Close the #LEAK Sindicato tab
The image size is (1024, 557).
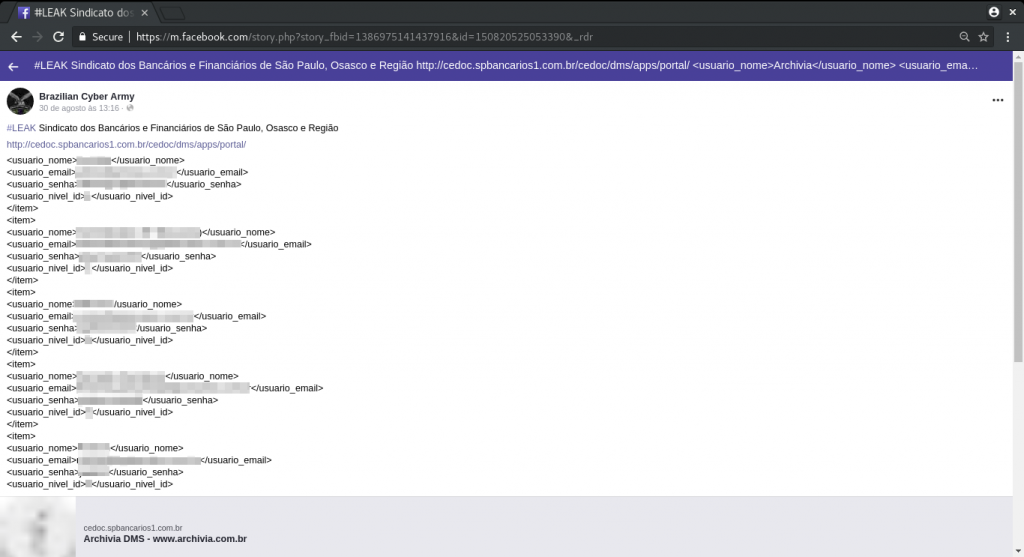tap(144, 12)
